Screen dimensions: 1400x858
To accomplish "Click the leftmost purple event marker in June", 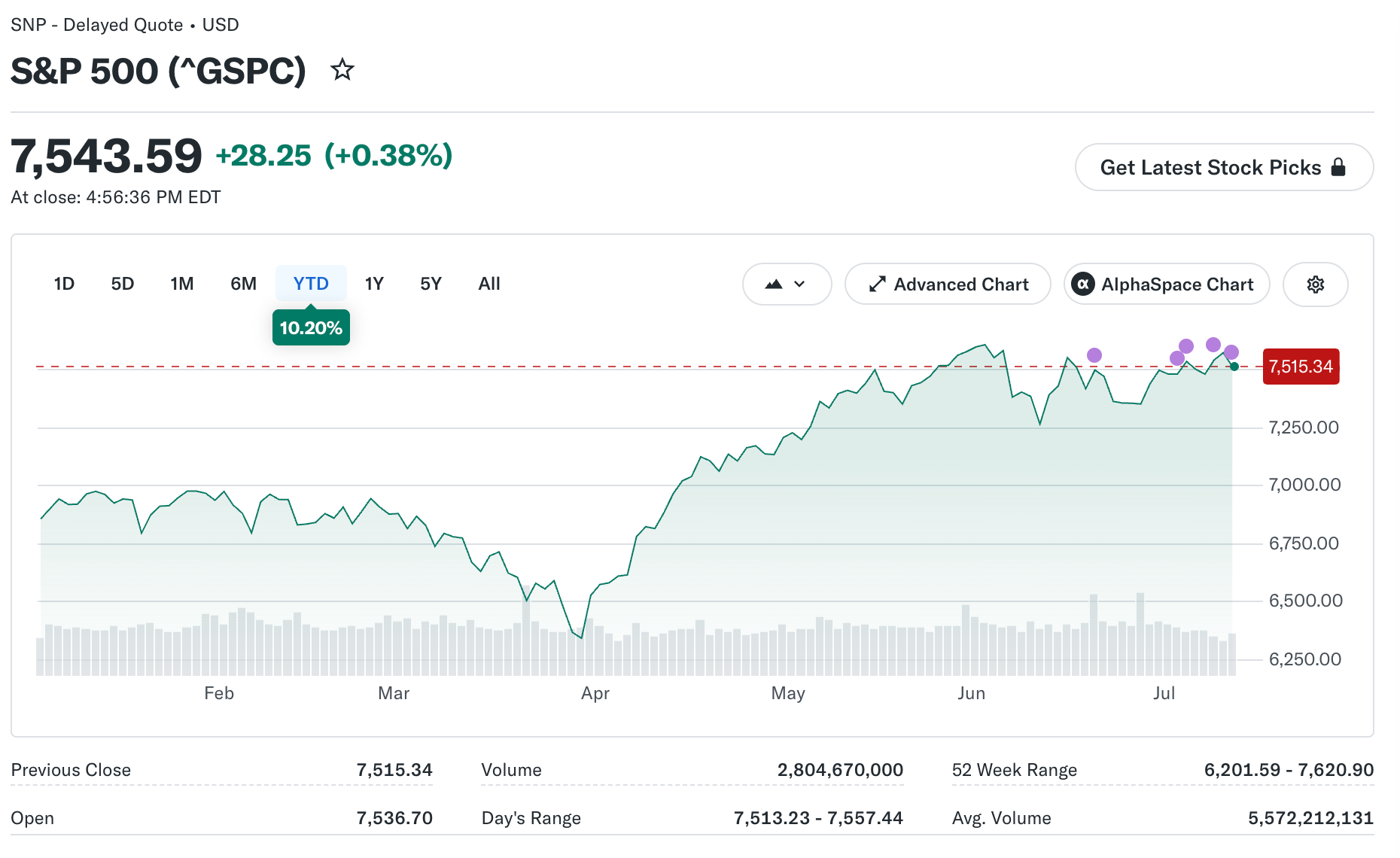I will point(1094,355).
